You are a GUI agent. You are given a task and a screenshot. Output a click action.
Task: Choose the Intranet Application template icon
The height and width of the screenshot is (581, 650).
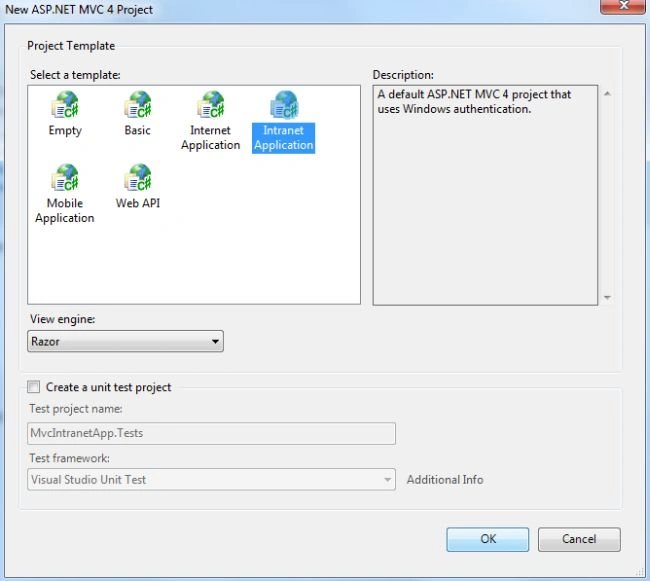point(284,104)
